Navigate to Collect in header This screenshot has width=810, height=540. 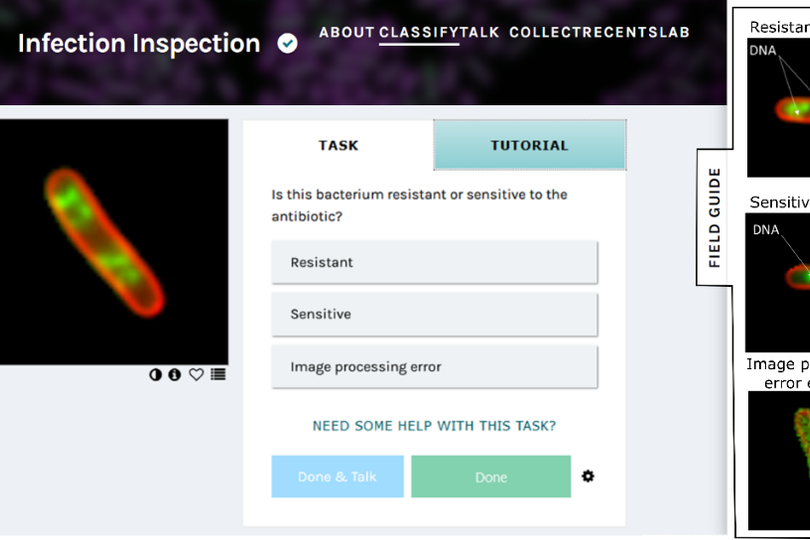coord(541,32)
